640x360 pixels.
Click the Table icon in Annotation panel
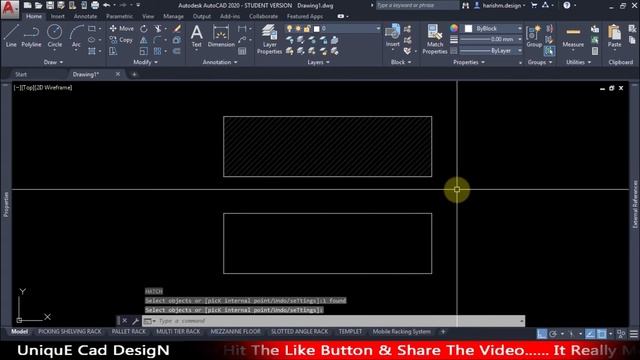click(x=242, y=51)
